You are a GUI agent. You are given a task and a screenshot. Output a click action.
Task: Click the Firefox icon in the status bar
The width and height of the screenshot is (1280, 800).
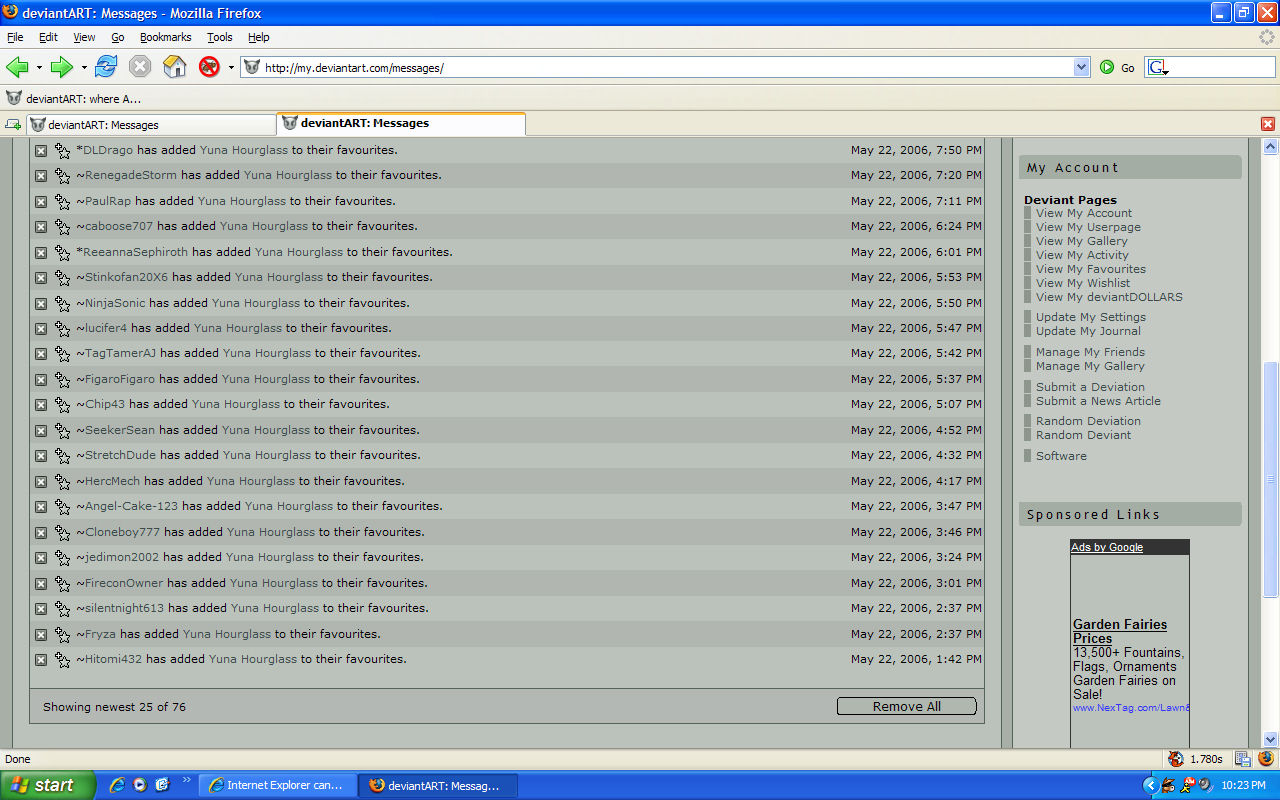[1266, 759]
